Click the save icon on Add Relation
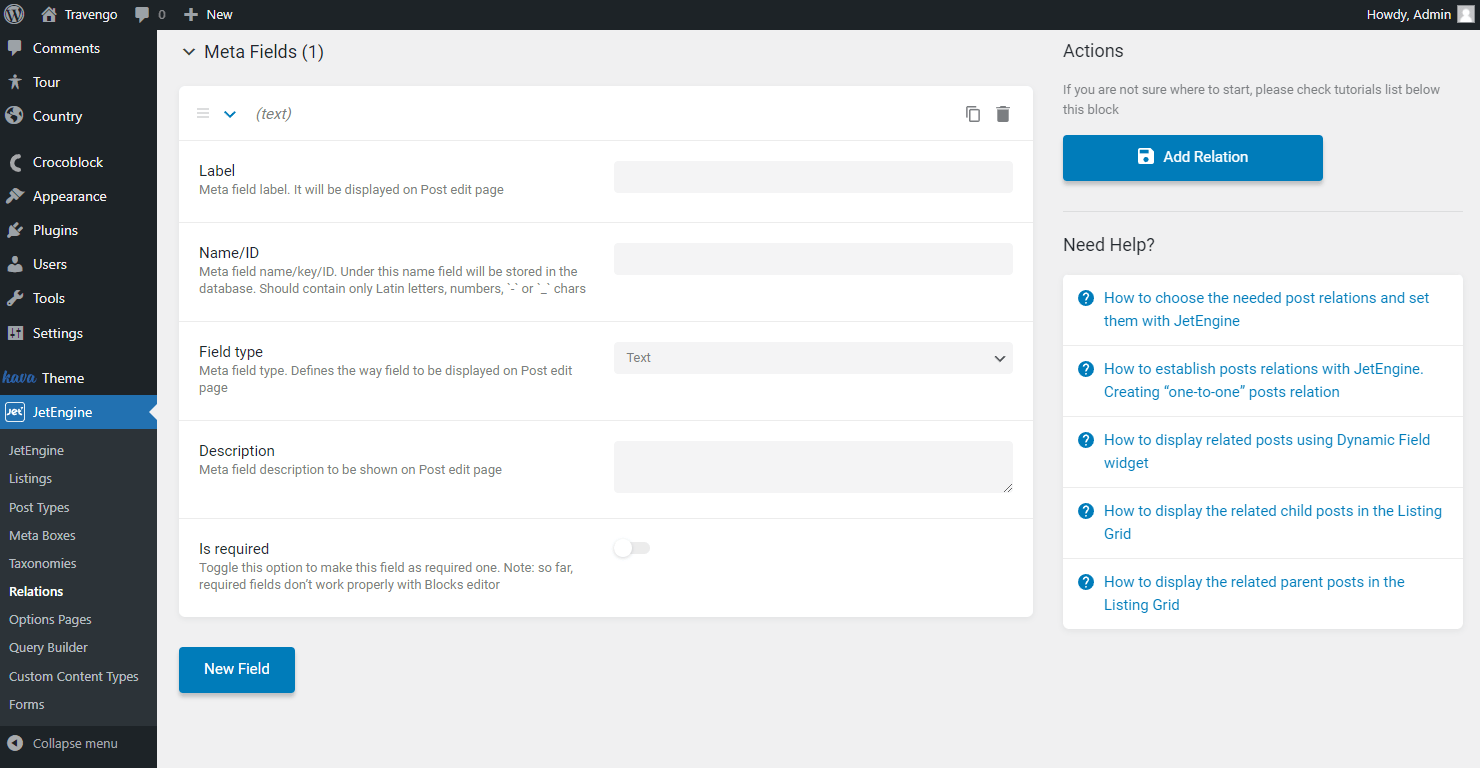 click(1146, 156)
